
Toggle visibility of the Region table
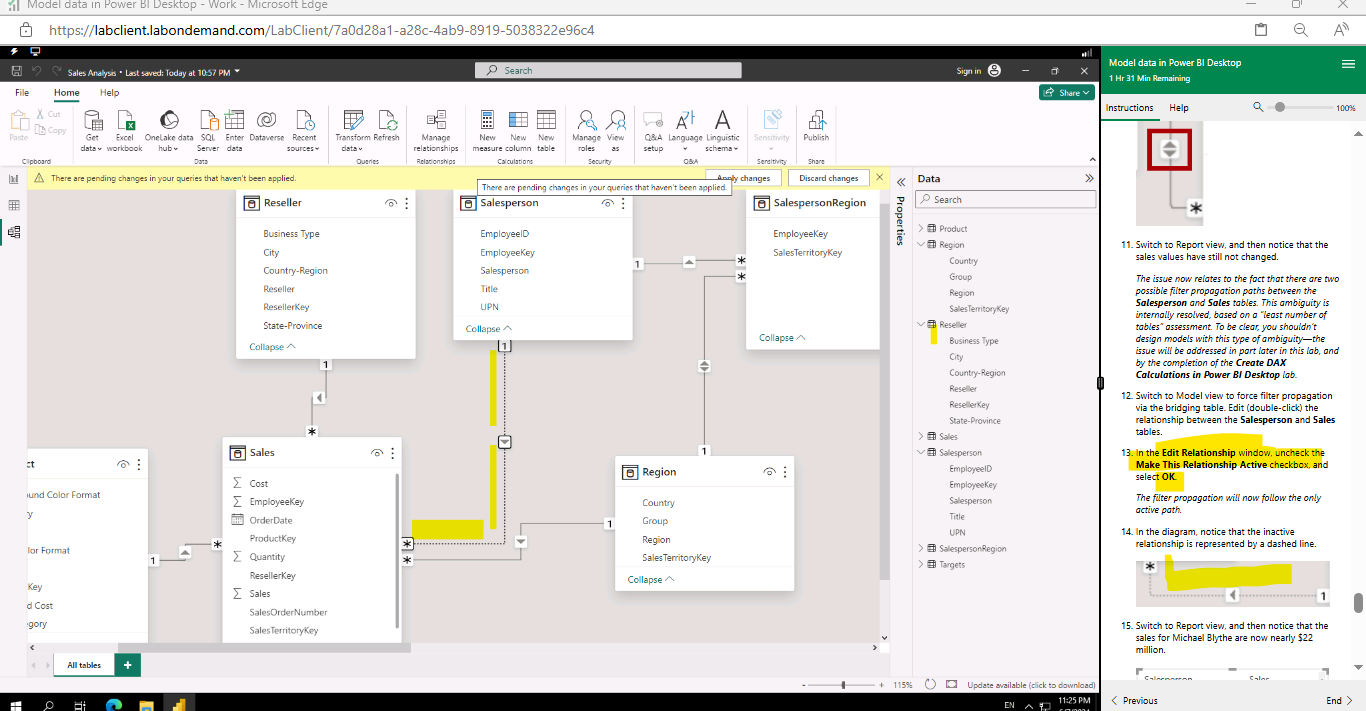(770, 472)
